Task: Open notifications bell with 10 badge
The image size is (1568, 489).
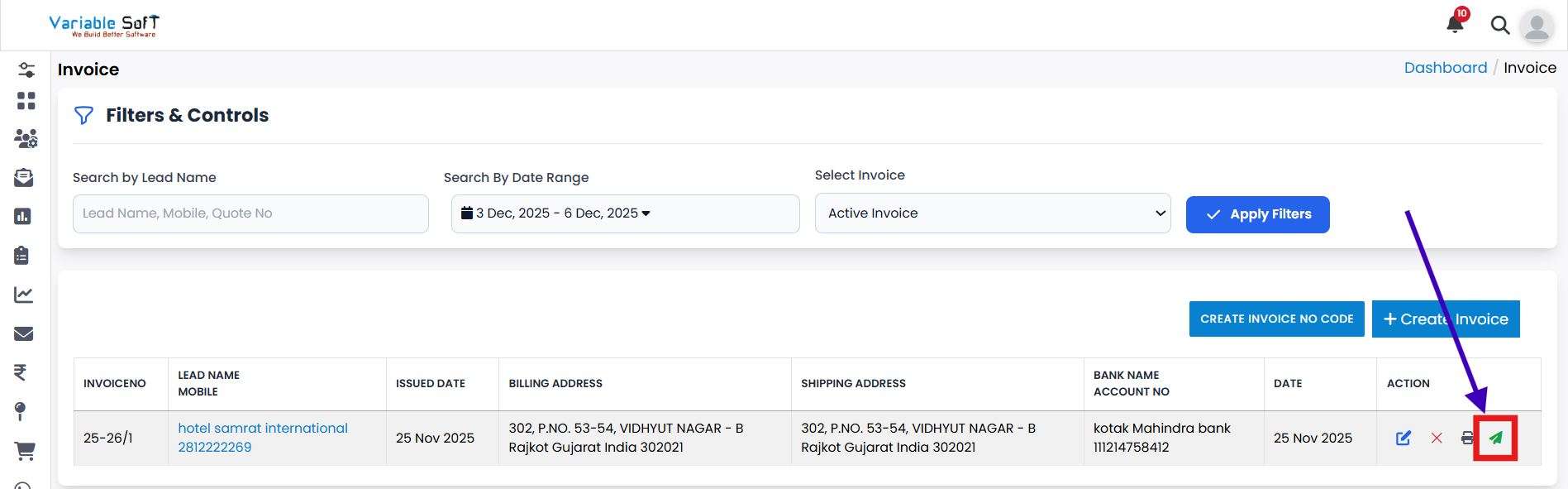Action: pyautogui.click(x=1456, y=23)
